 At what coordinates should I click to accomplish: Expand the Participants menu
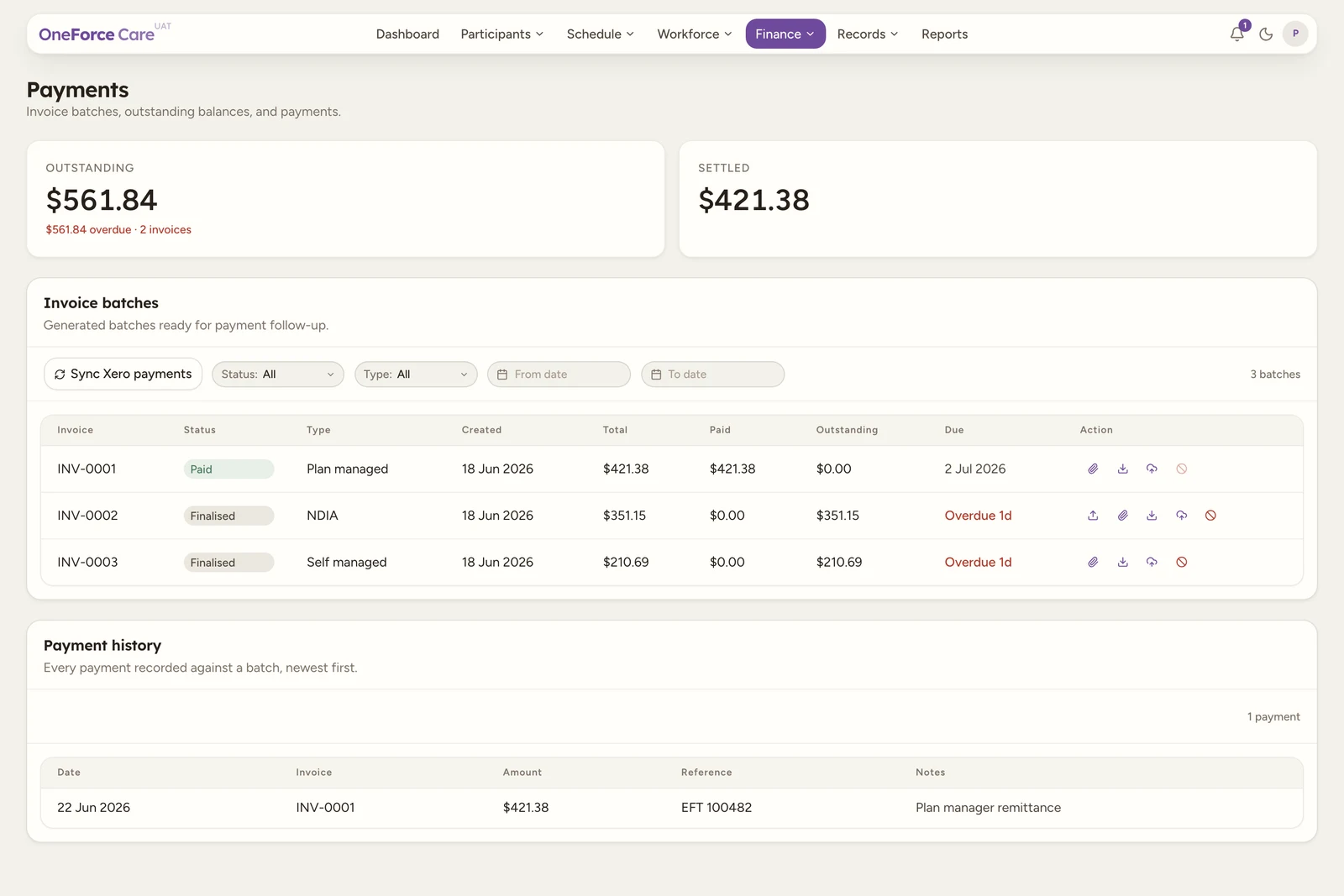click(502, 34)
